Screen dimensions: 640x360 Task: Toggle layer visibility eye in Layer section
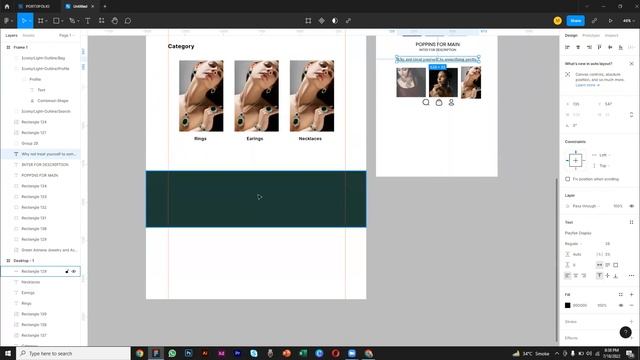coord(631,206)
